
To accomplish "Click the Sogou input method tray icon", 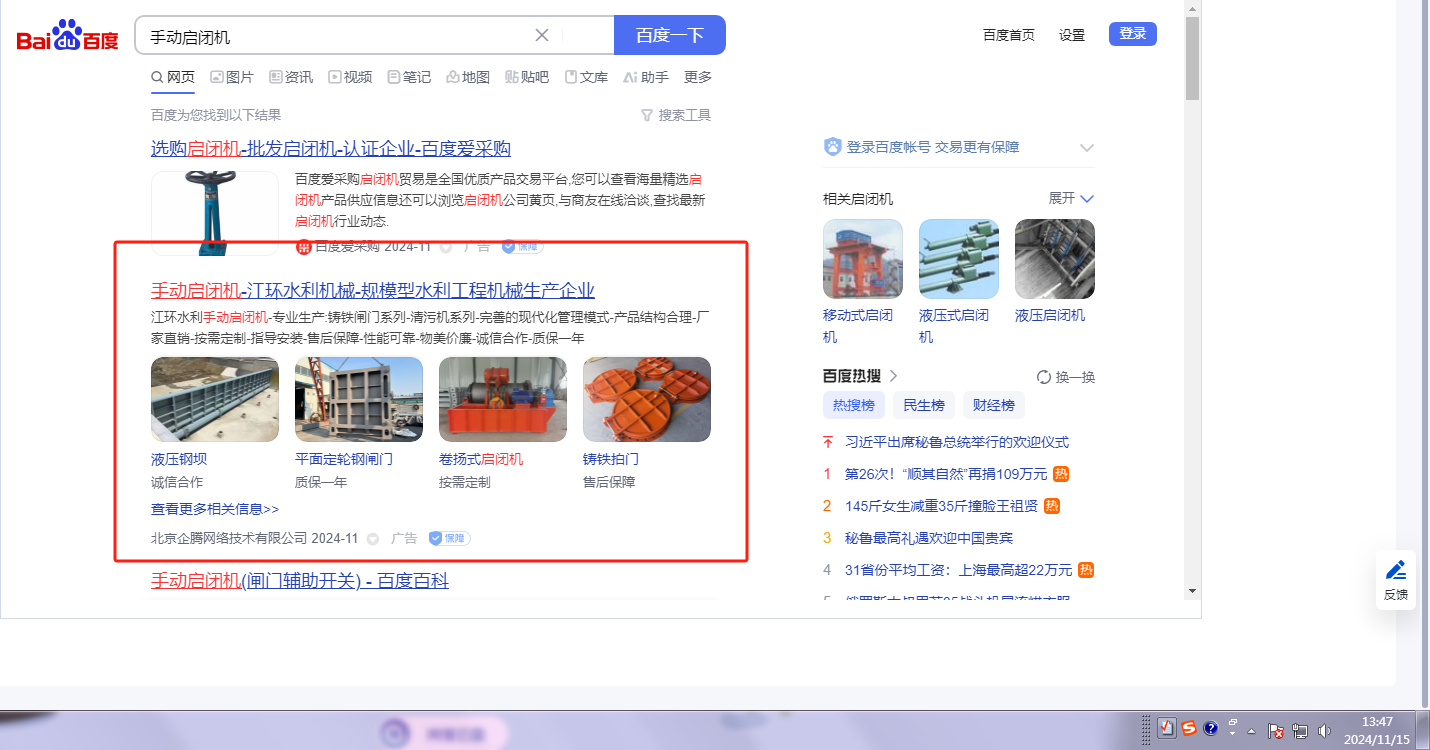I will (x=1188, y=728).
